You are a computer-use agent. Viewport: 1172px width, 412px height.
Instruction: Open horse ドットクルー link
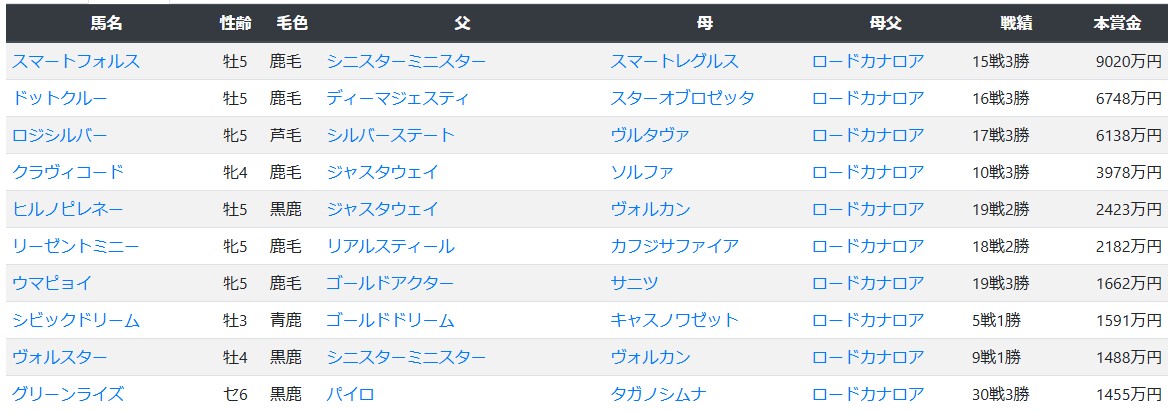click(60, 99)
